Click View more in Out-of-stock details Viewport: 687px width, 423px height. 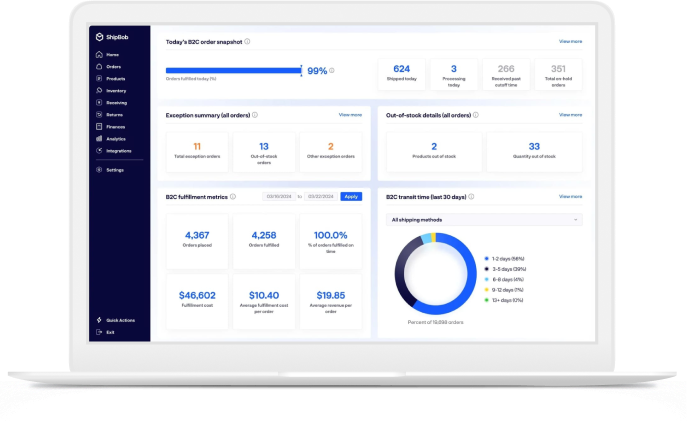click(x=570, y=115)
